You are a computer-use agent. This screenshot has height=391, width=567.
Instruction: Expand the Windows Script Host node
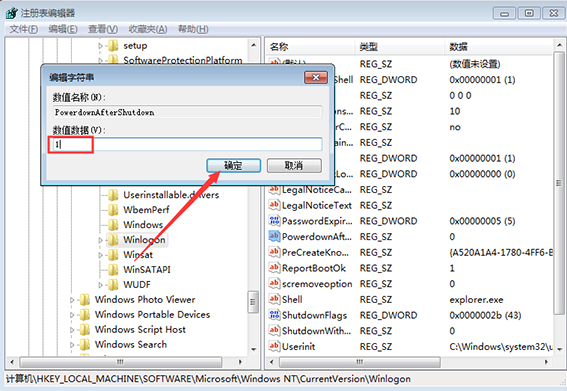click(72, 330)
